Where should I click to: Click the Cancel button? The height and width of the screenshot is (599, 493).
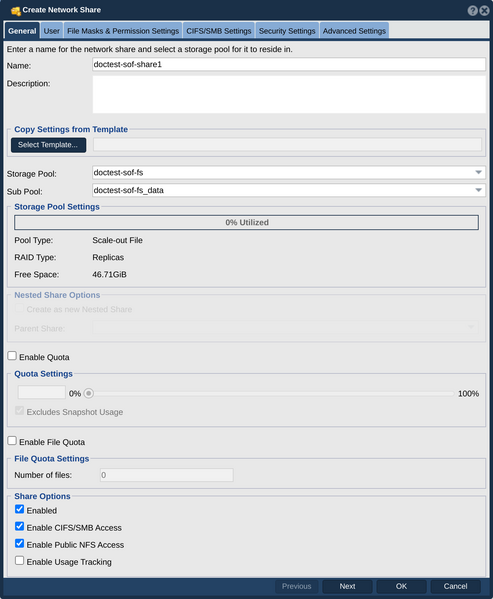click(455, 586)
